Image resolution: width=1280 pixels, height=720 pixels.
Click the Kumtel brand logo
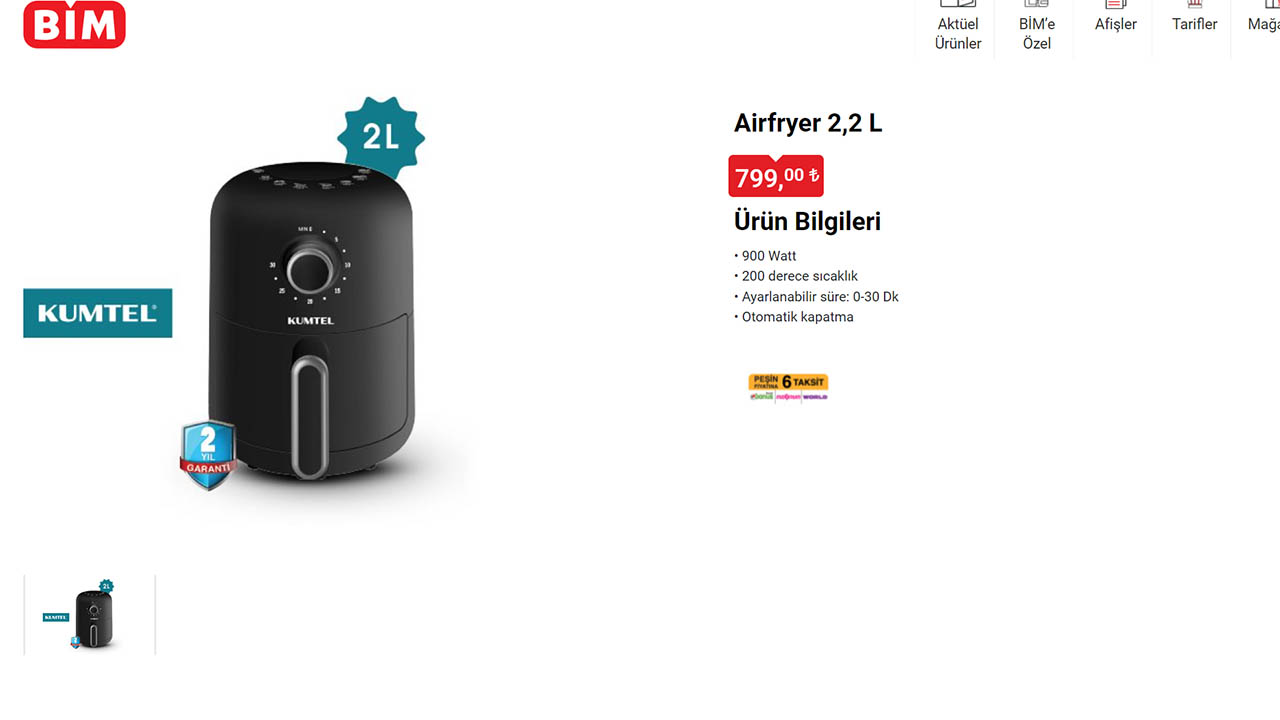click(x=98, y=313)
